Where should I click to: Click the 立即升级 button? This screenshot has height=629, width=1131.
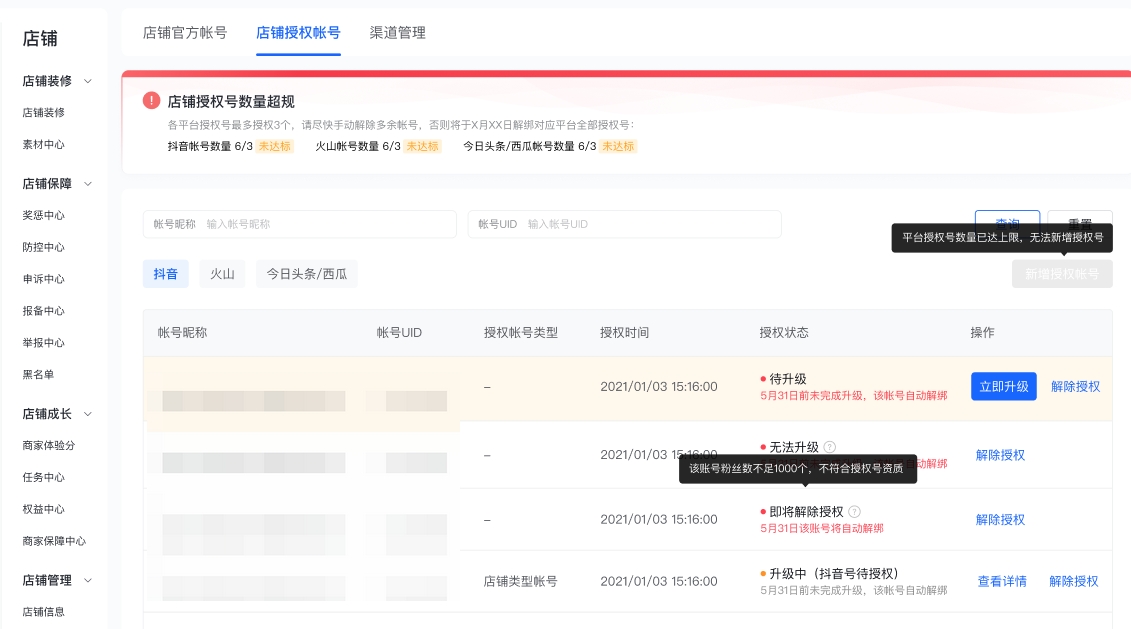(1003, 386)
